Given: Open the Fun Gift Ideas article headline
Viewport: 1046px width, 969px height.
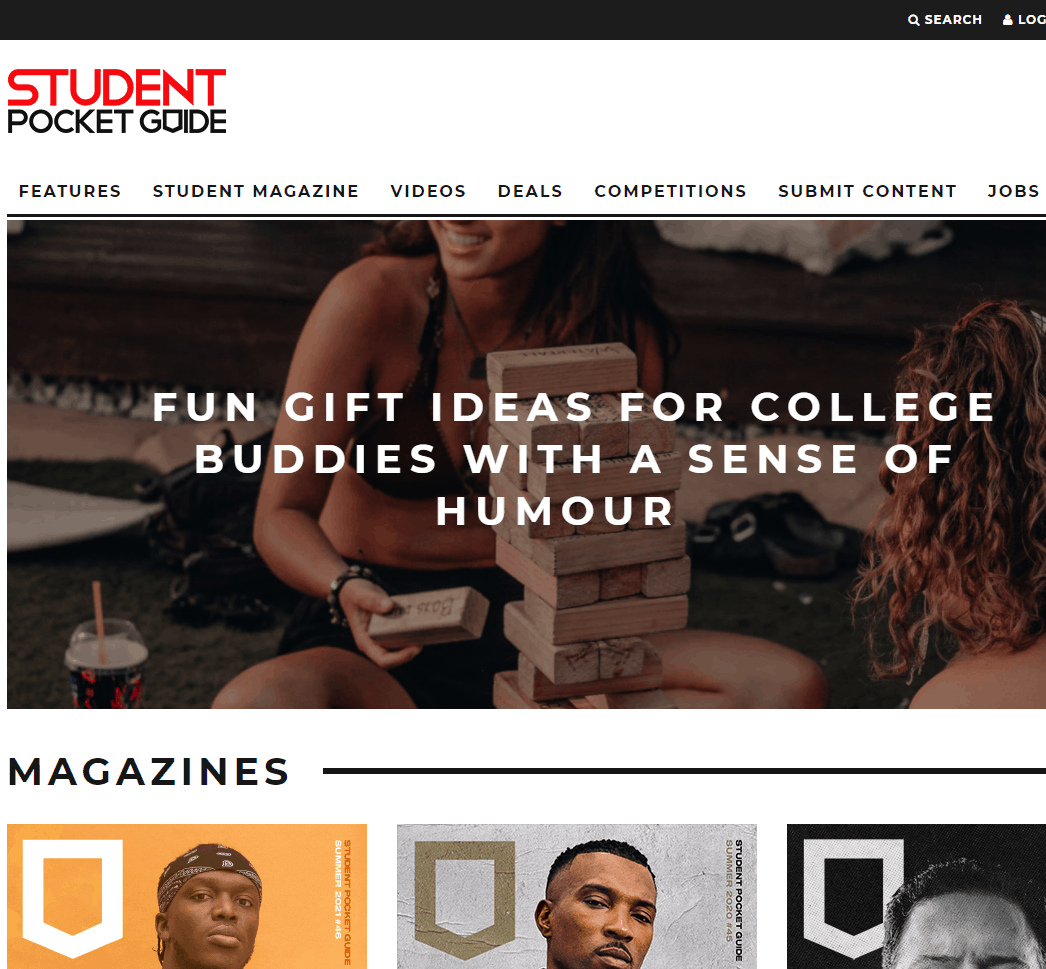Looking at the screenshot, I should point(574,459).
